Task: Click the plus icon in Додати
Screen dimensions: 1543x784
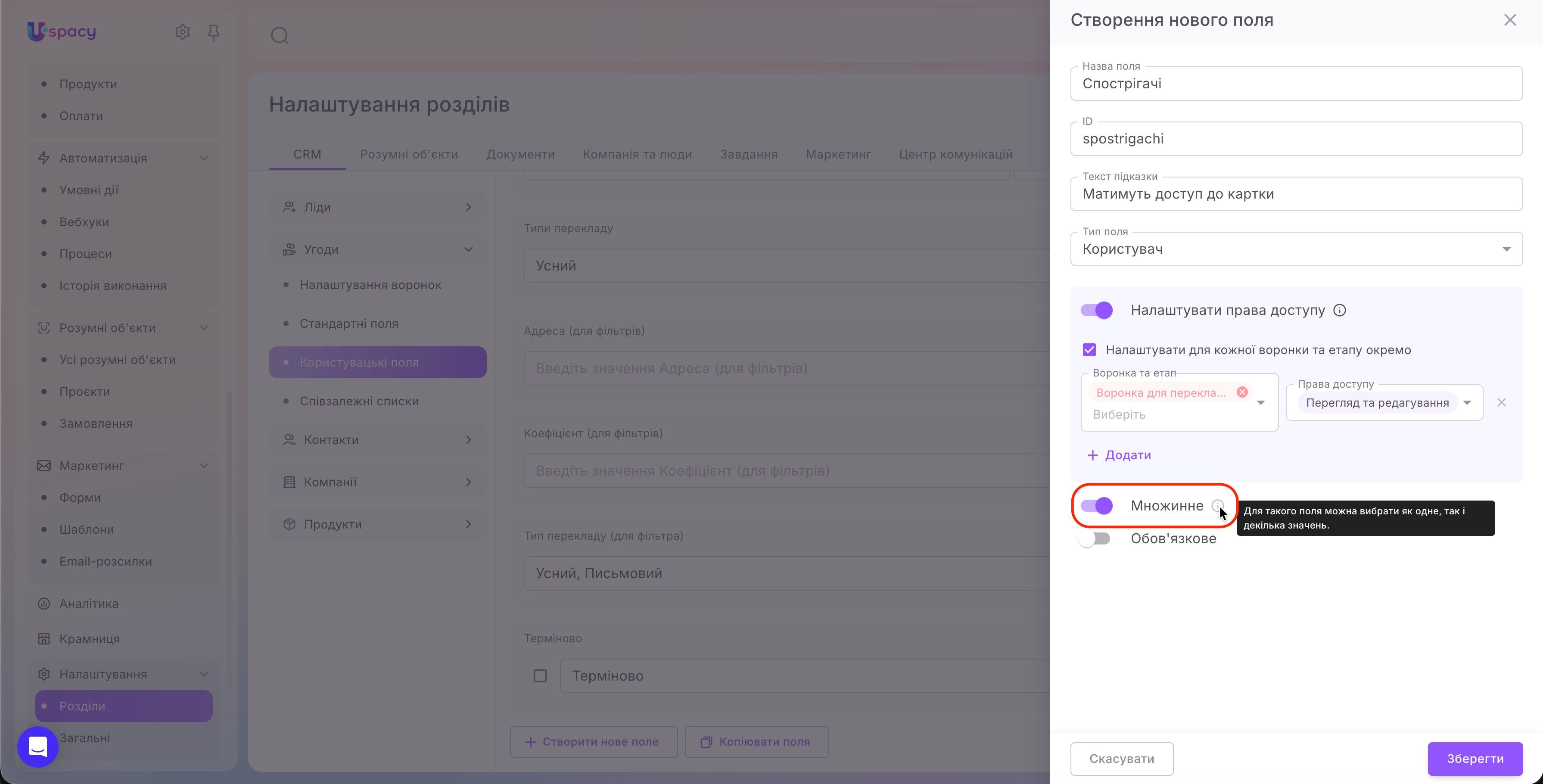Action: [x=1092, y=455]
